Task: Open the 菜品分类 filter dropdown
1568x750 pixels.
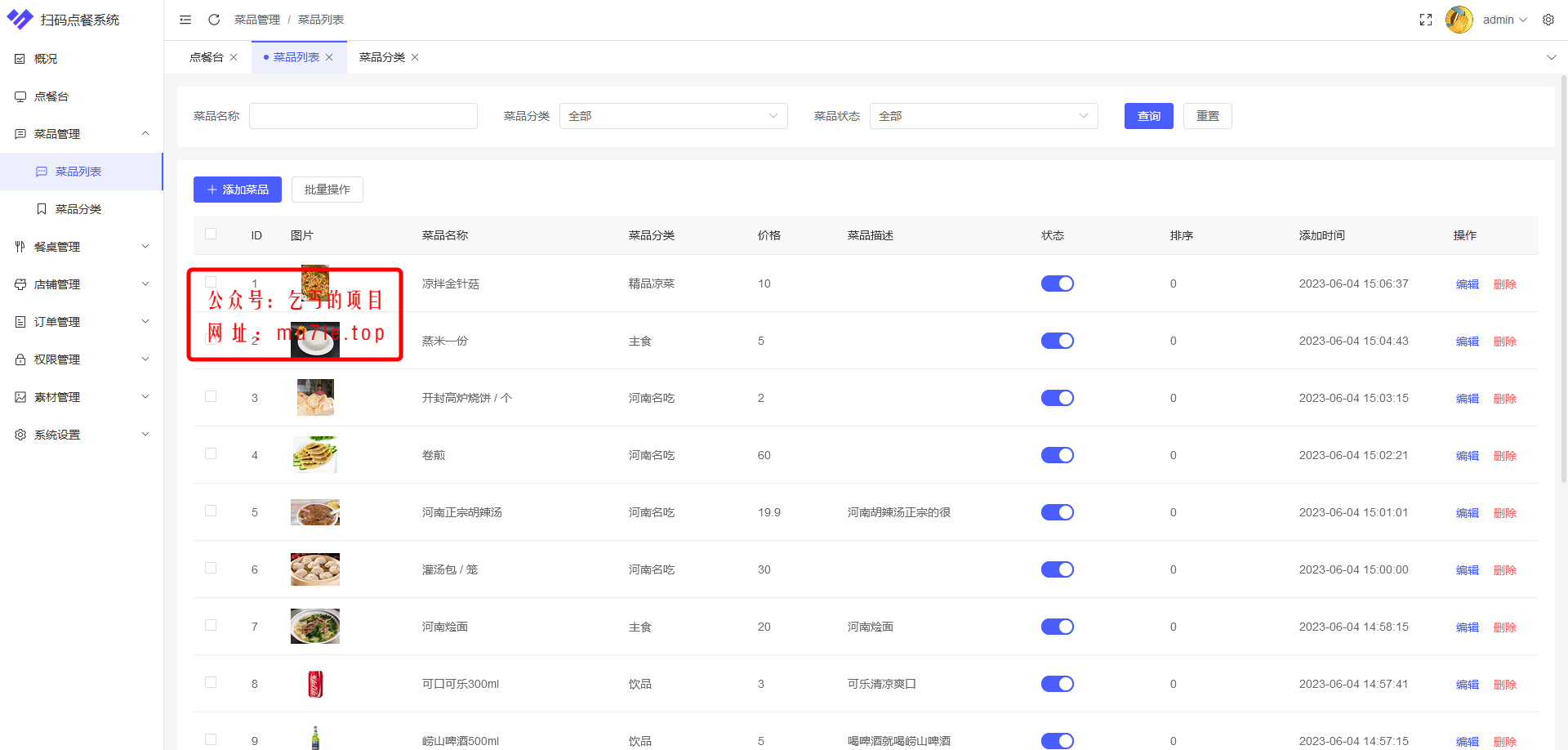Action: point(674,116)
